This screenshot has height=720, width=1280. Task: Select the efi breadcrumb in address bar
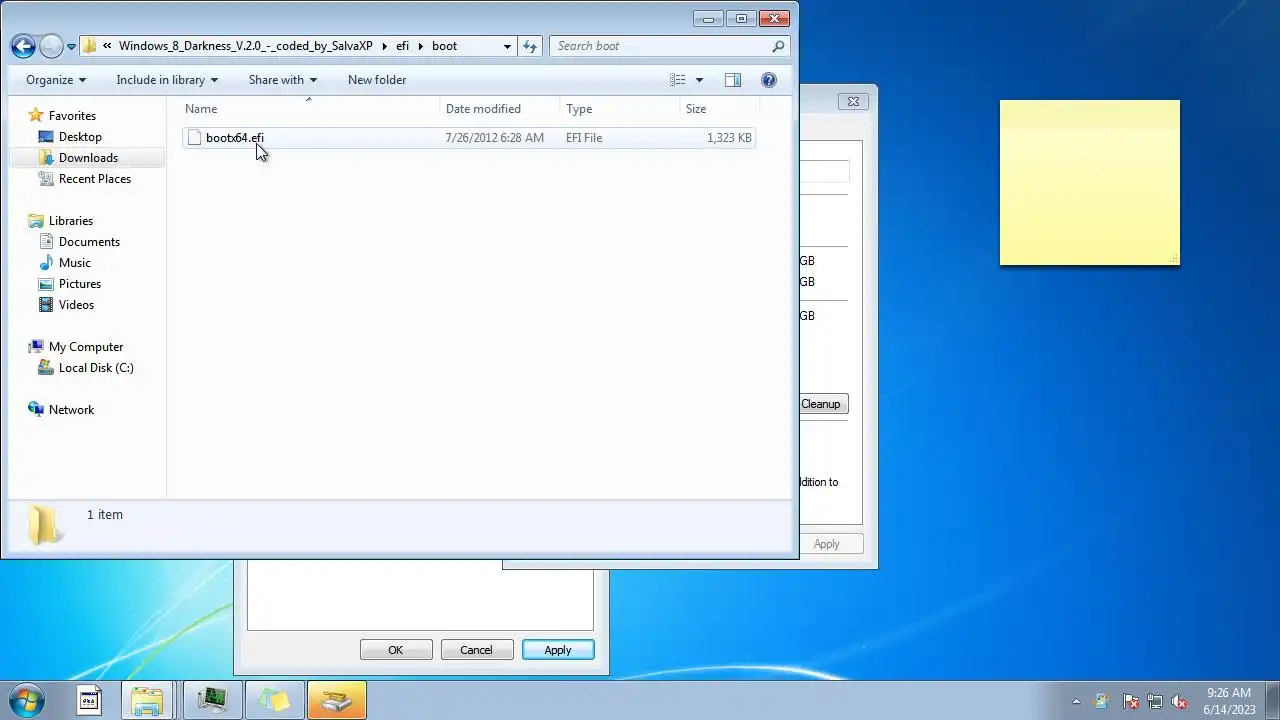point(403,46)
